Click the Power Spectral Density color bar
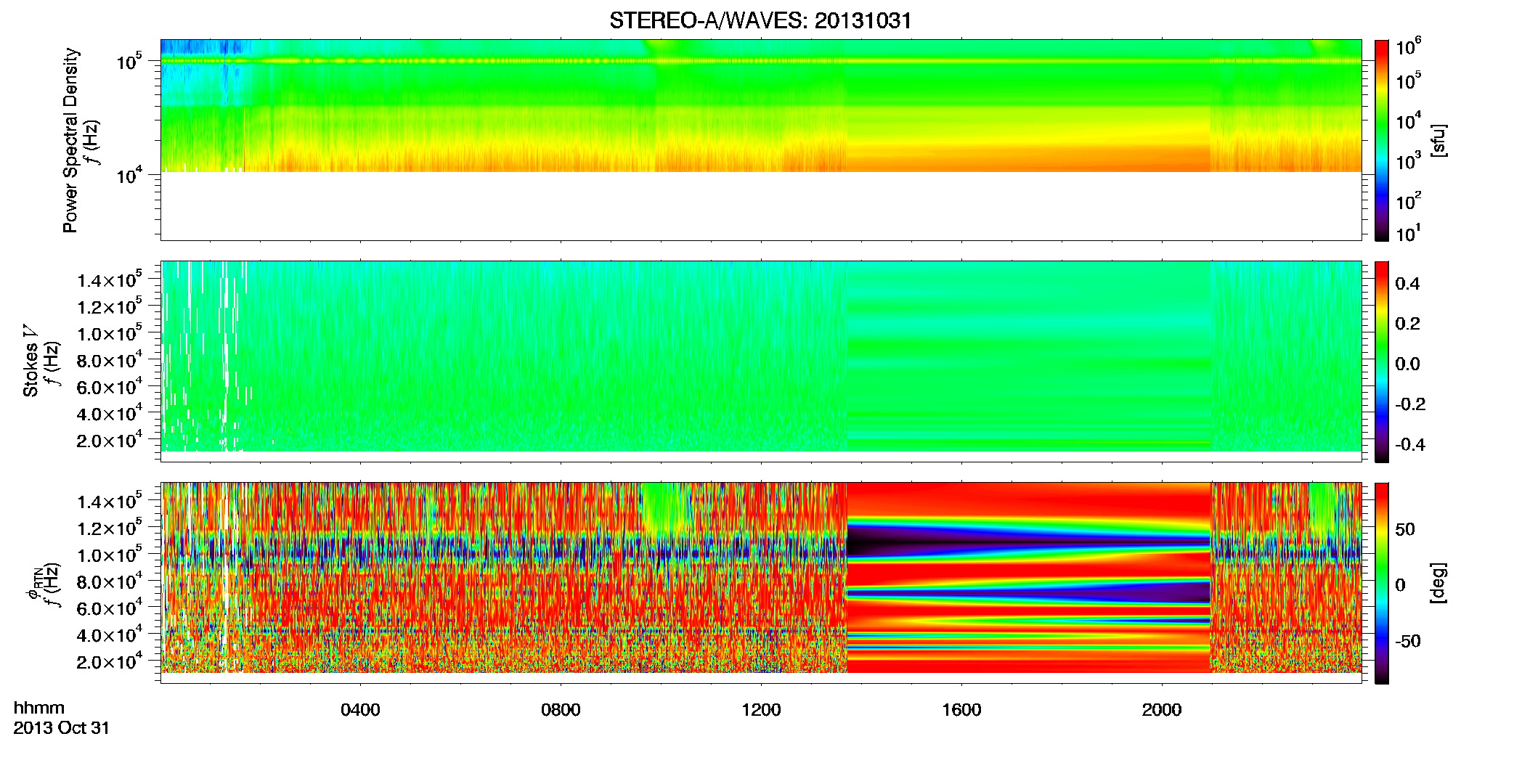Viewport: 1522px width, 784px height. coord(1382,140)
